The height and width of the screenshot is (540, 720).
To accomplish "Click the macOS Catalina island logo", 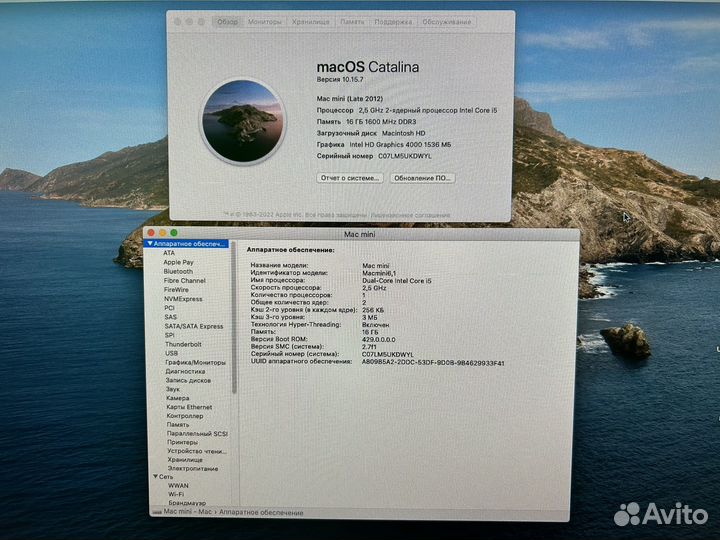I will pyautogui.click(x=243, y=121).
